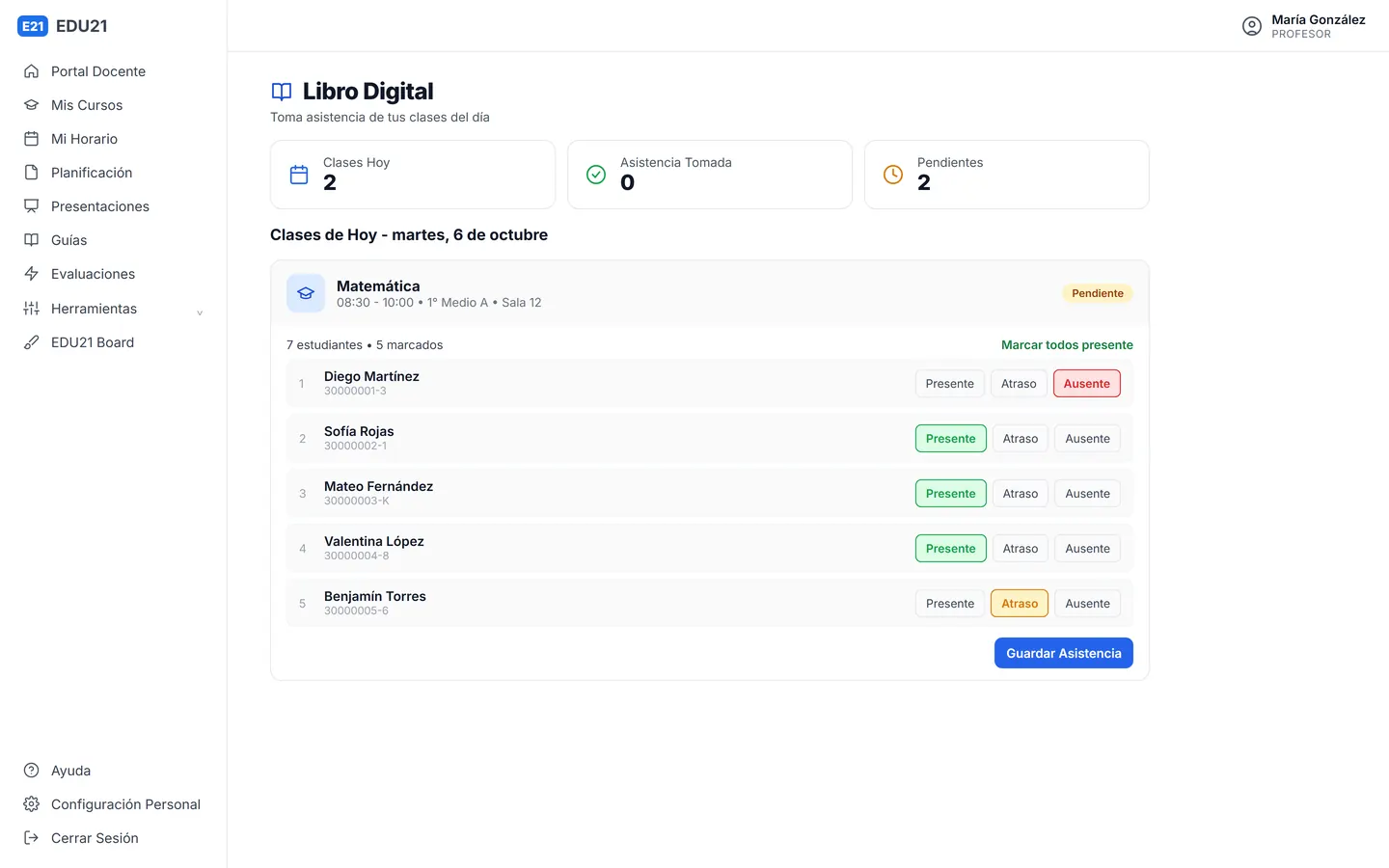Image resolution: width=1389 pixels, height=868 pixels.
Task: Click the Pendiente status badge
Action: tap(1098, 293)
